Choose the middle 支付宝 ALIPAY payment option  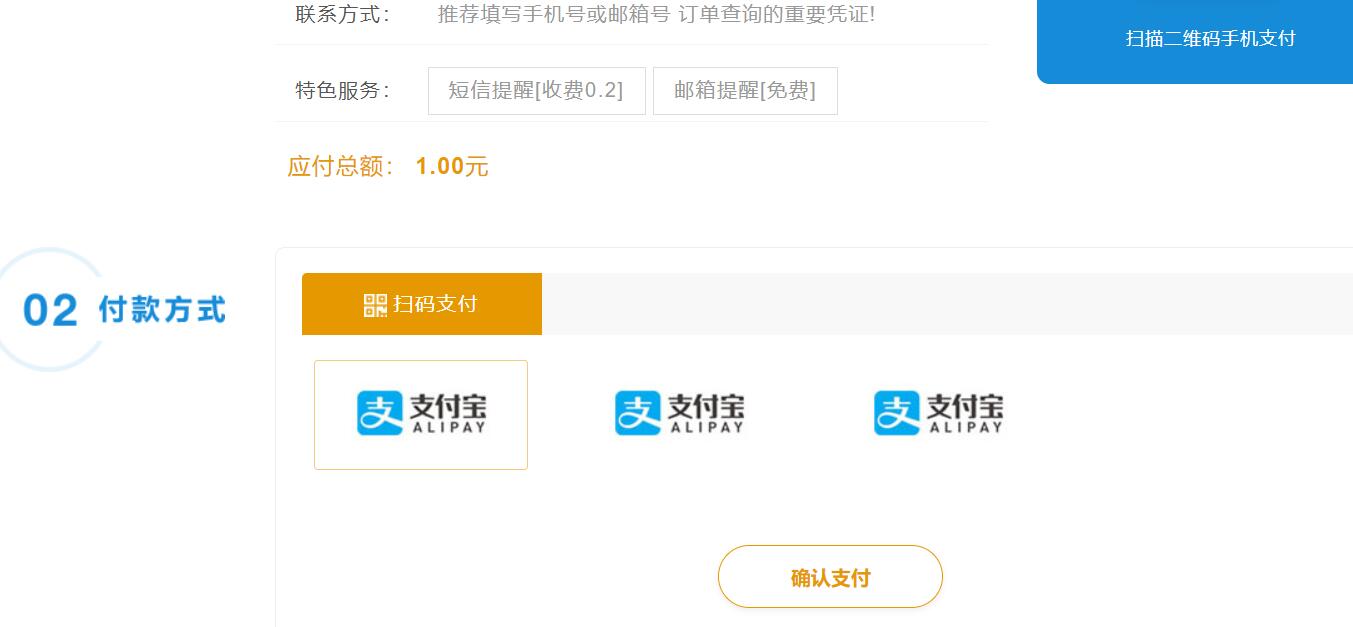tap(680, 413)
